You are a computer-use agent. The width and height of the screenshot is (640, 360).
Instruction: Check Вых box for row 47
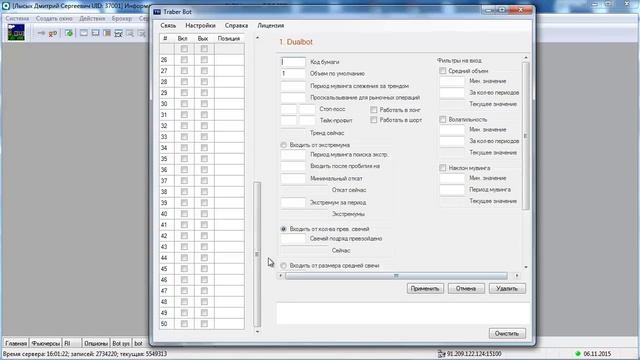[204, 291]
